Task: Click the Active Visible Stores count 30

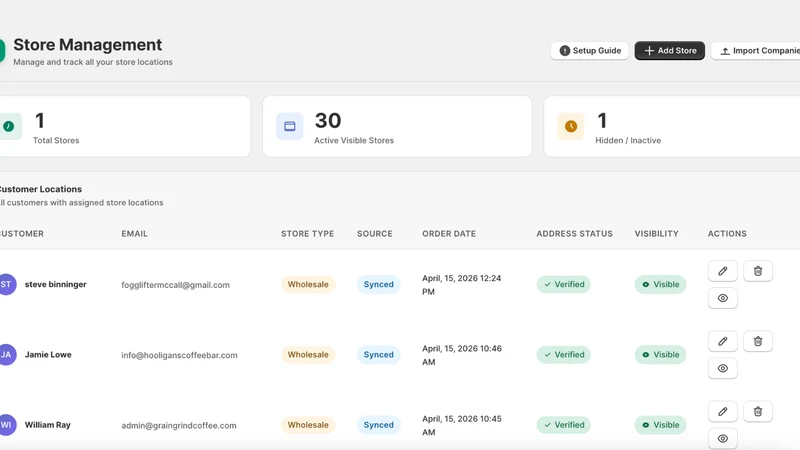Action: 328,121
